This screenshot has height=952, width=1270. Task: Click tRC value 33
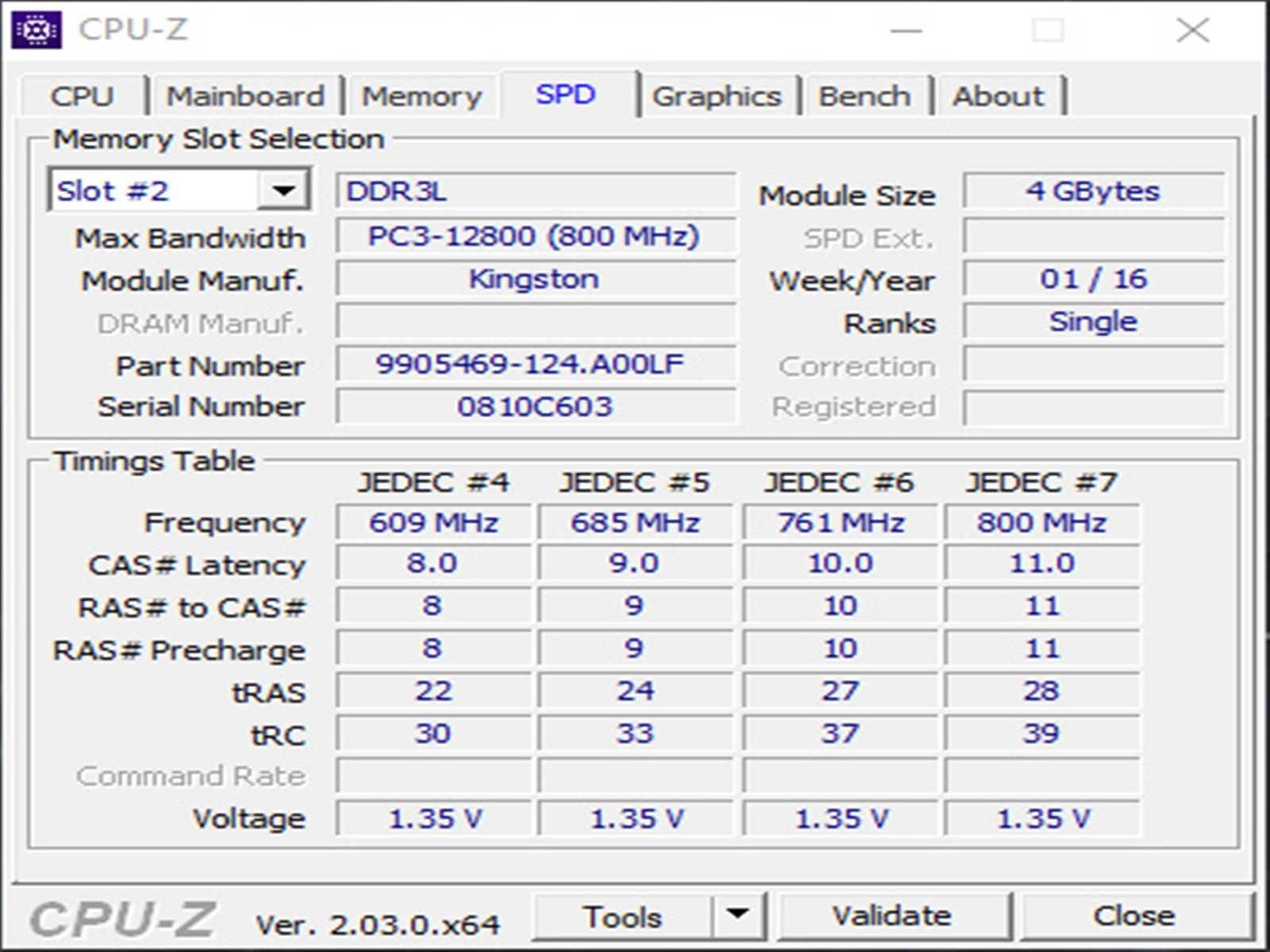click(x=635, y=733)
